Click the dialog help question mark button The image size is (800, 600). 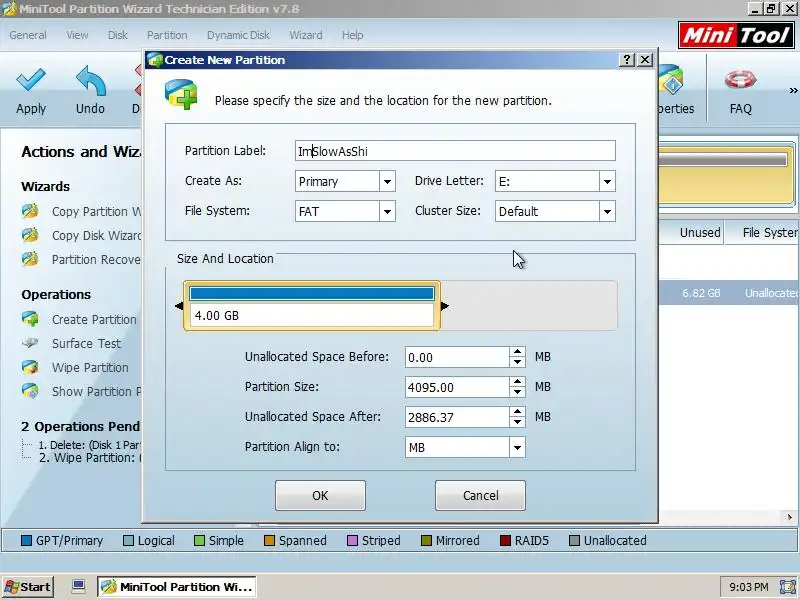(627, 60)
